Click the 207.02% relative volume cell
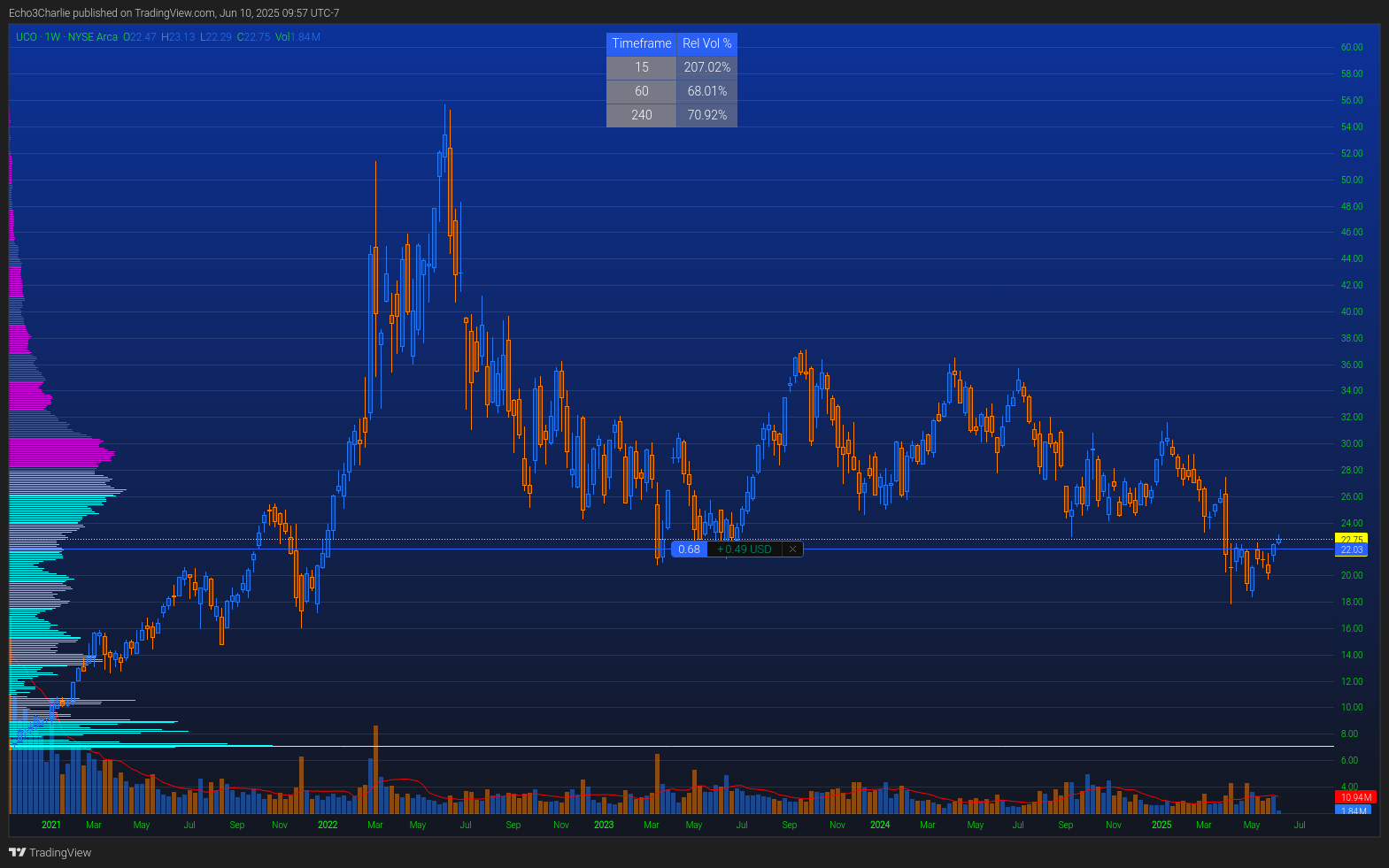The image size is (1389, 868). coord(707,67)
